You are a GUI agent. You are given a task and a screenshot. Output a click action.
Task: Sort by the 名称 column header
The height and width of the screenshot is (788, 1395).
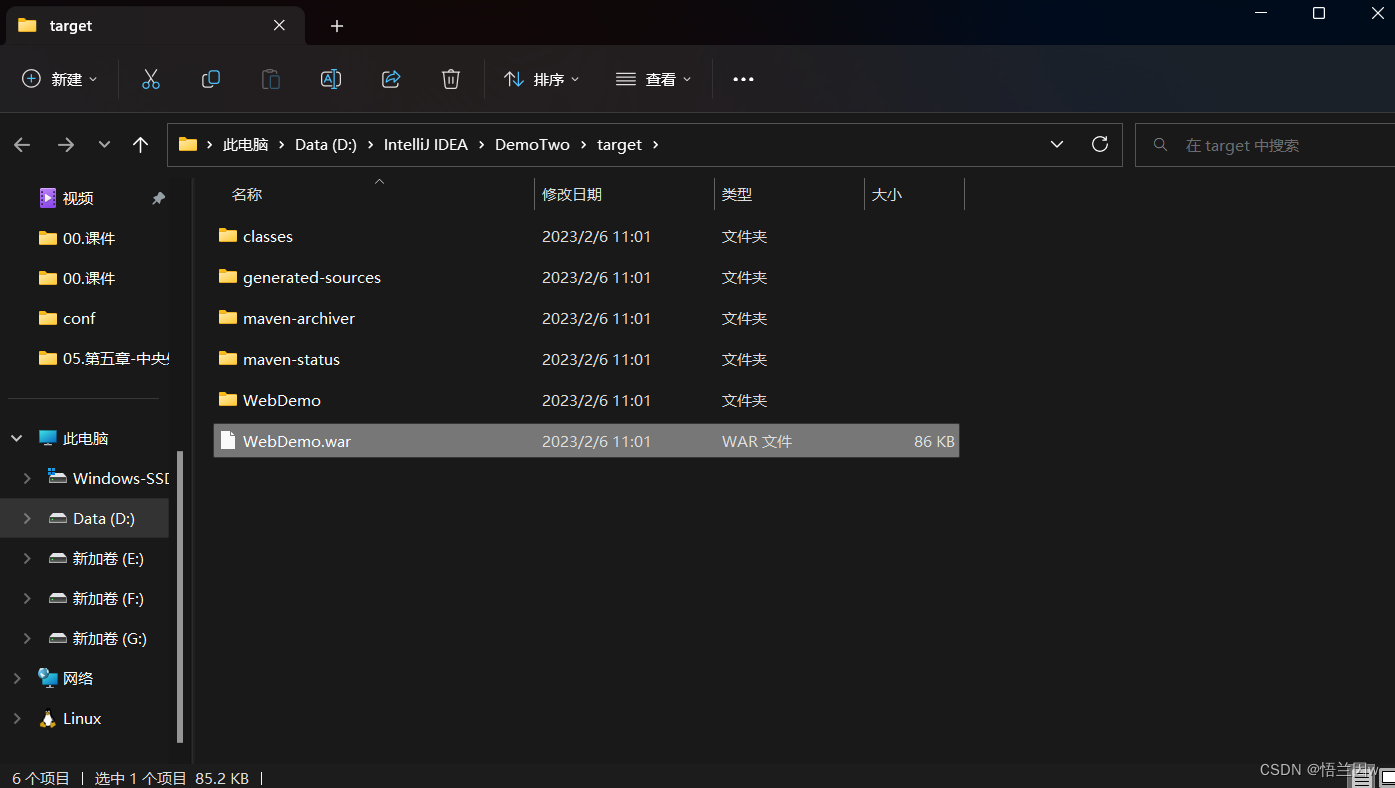[374, 195]
